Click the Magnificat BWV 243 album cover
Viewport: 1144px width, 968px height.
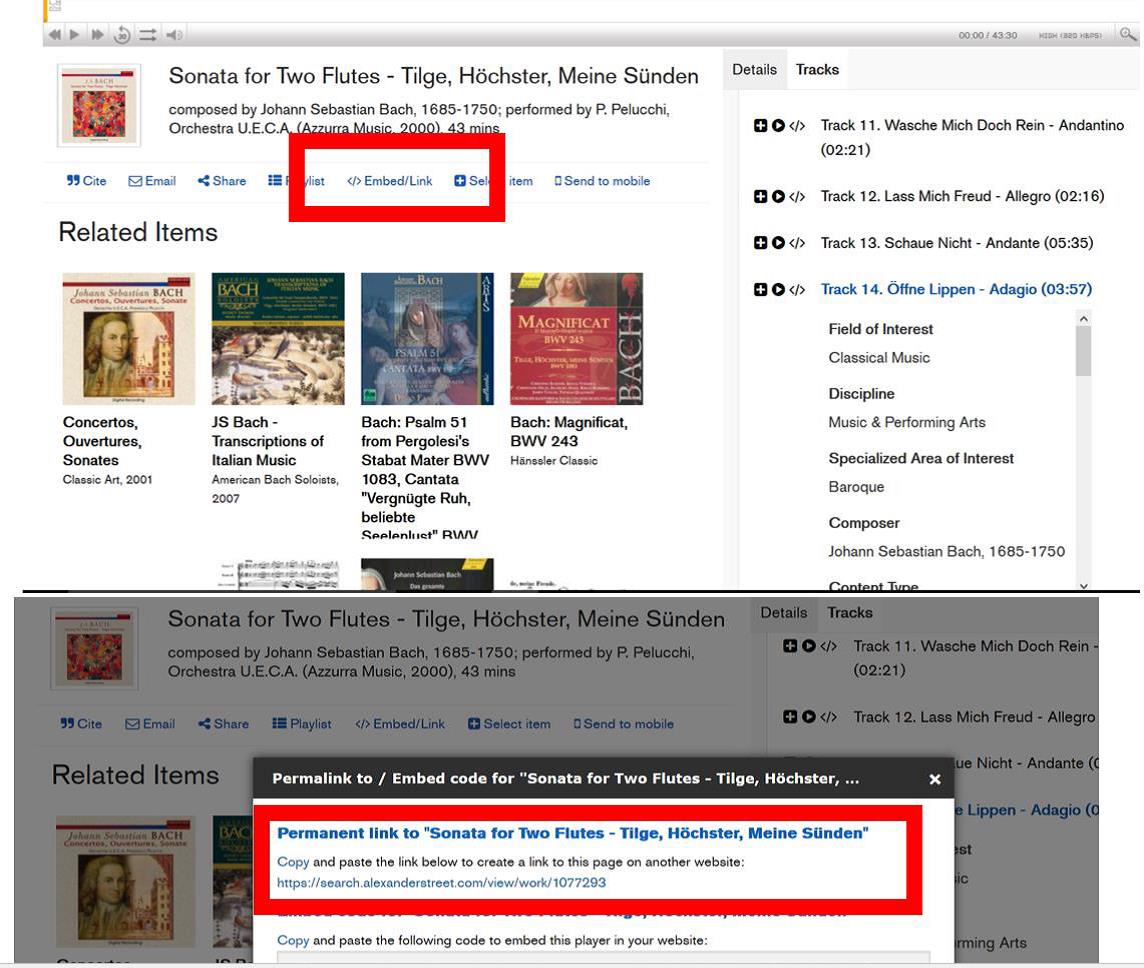pos(576,338)
